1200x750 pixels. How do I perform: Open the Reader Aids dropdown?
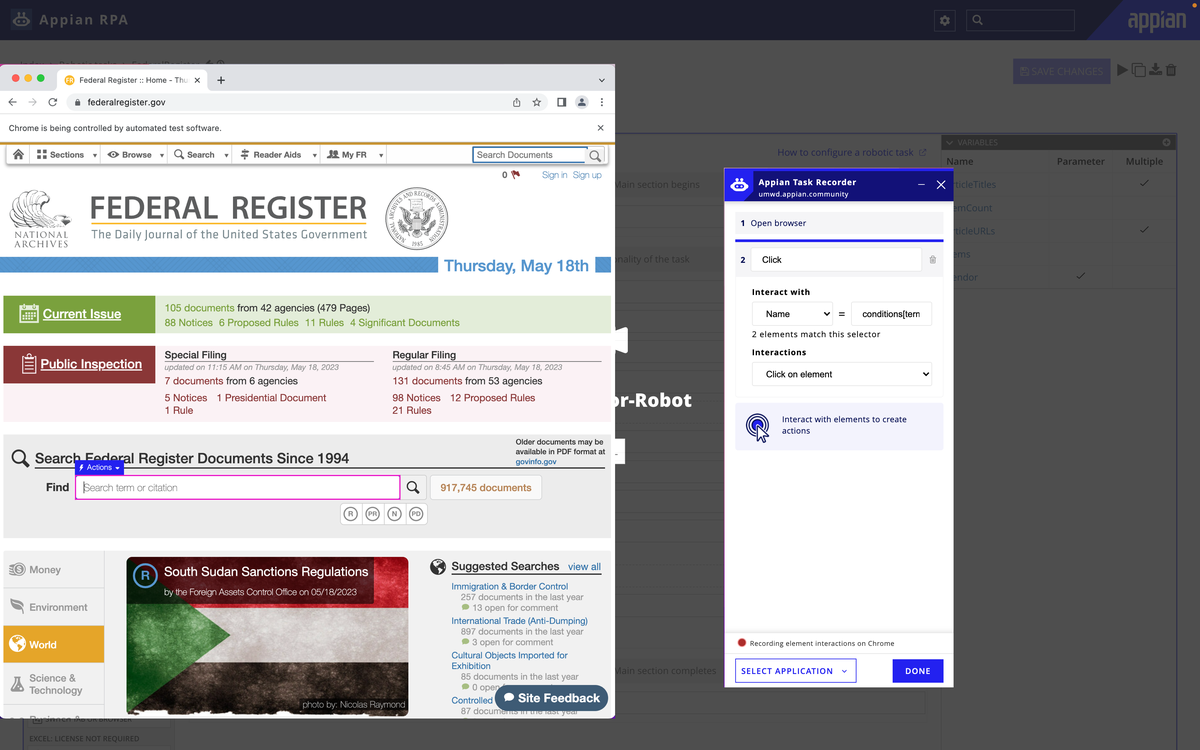[x=276, y=155]
